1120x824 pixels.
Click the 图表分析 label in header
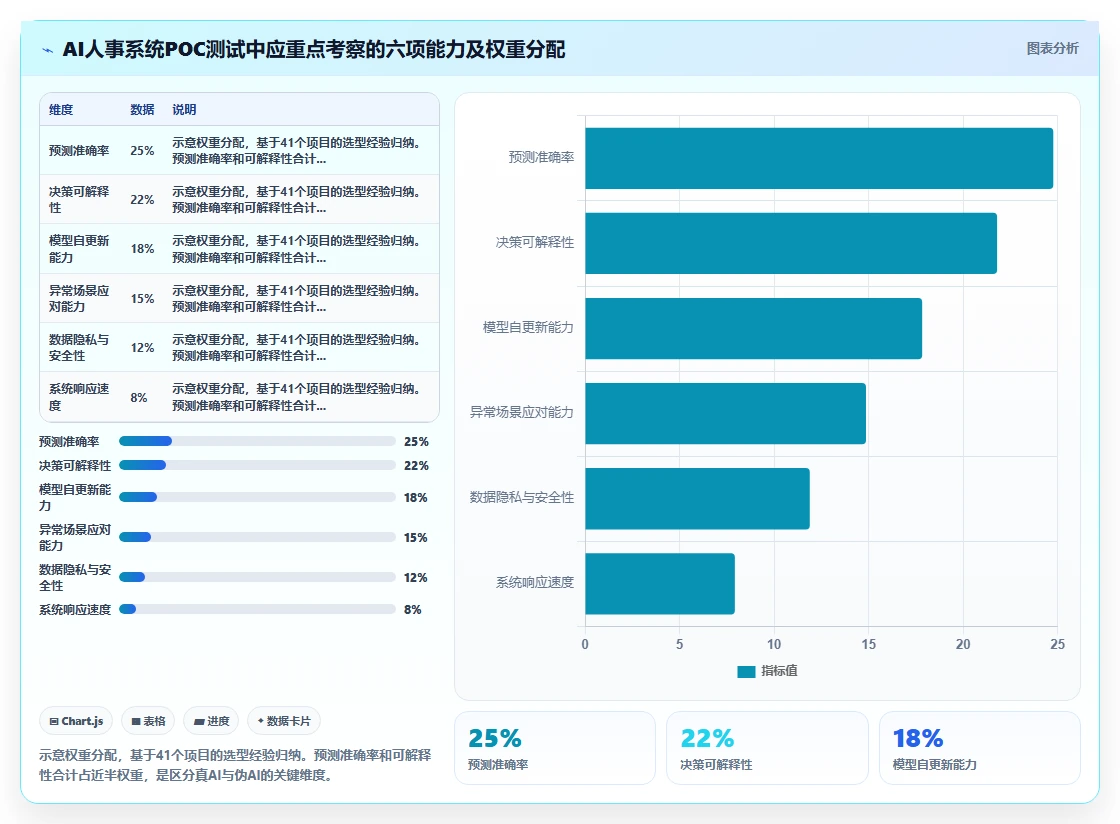(x=1052, y=49)
